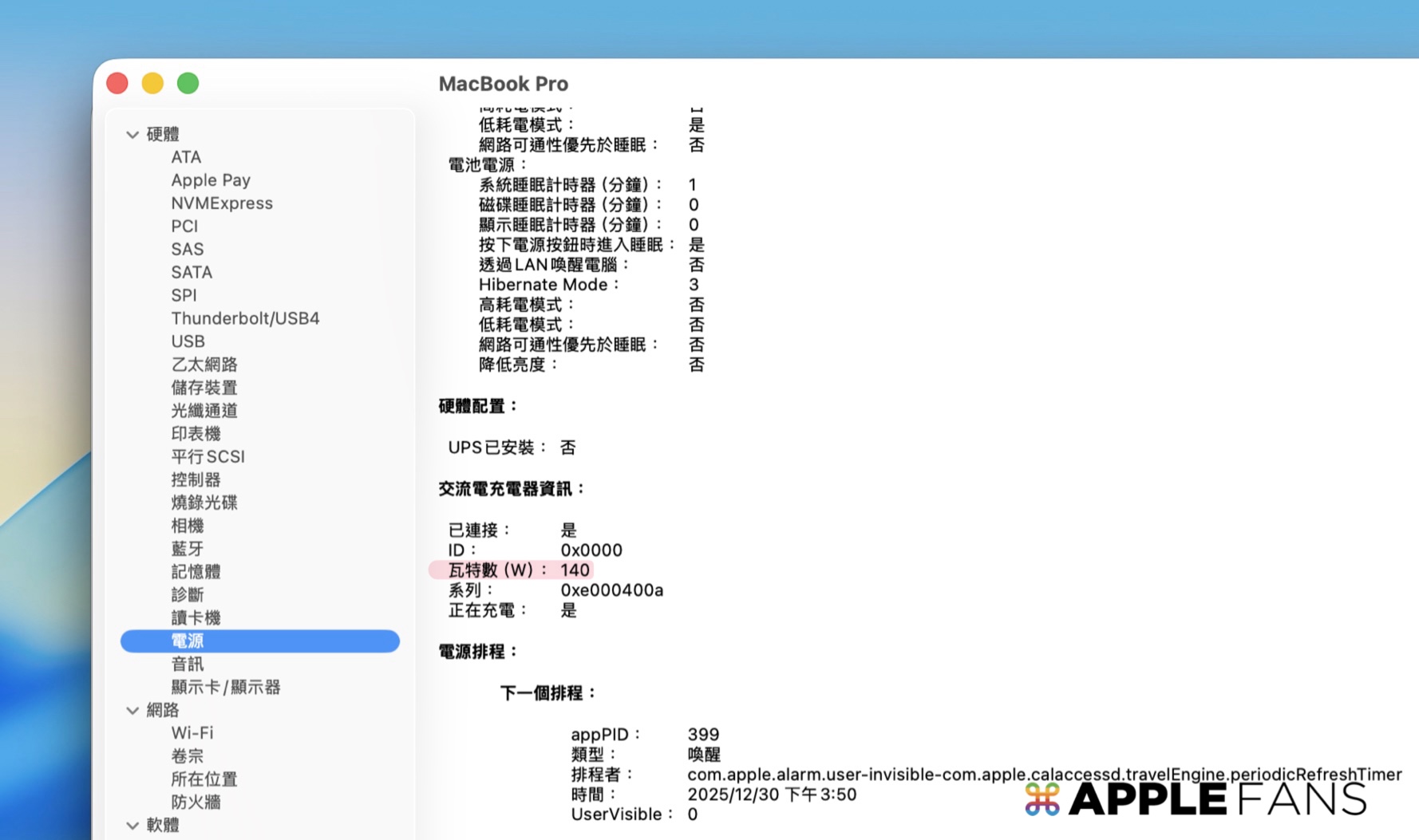The height and width of the screenshot is (840, 1419).
Task: Select Wi-Fi under network section
Action: [x=192, y=733]
